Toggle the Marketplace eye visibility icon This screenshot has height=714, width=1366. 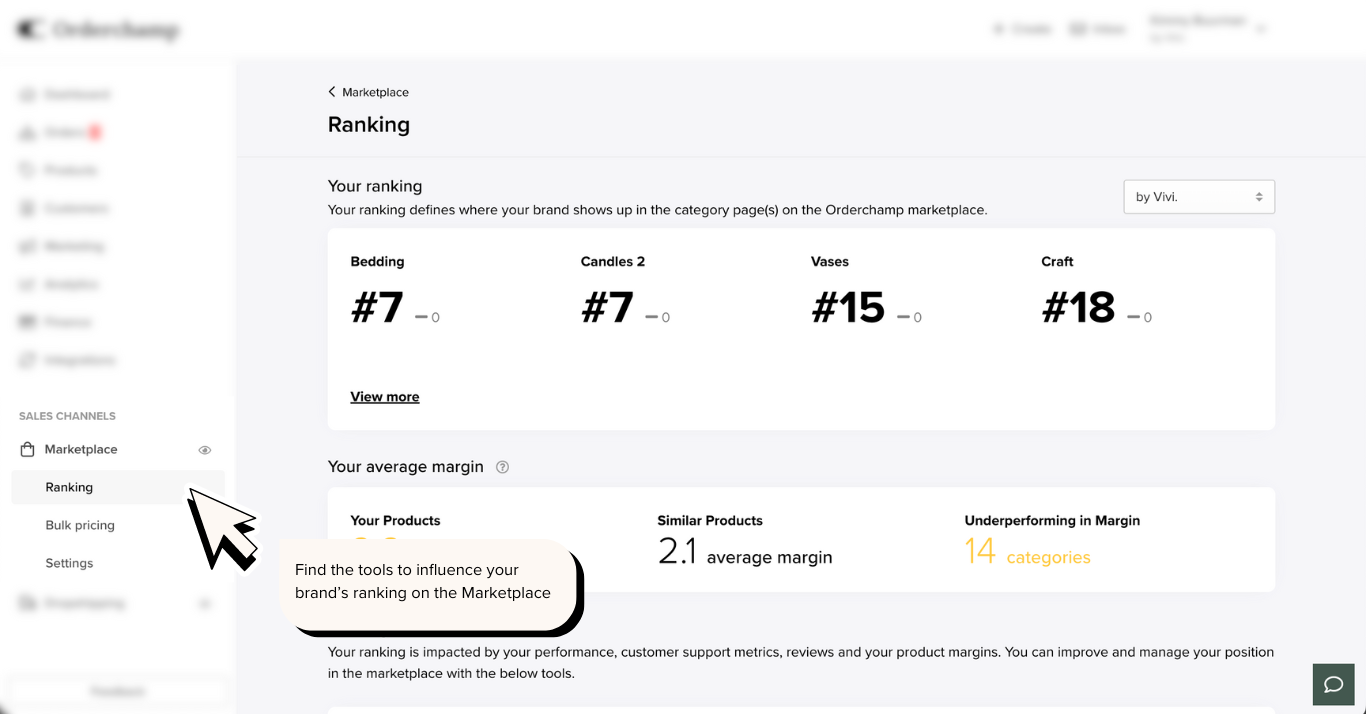coord(205,450)
